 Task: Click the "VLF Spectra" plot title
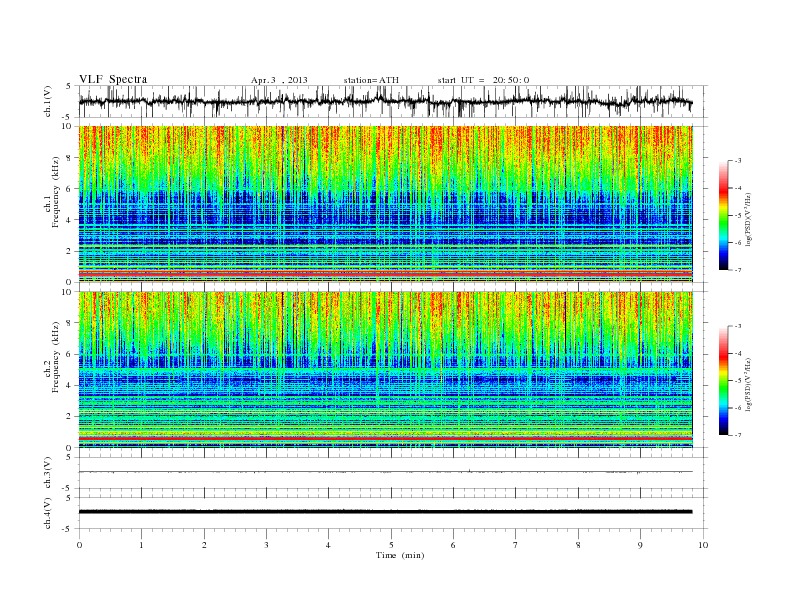pos(113,79)
